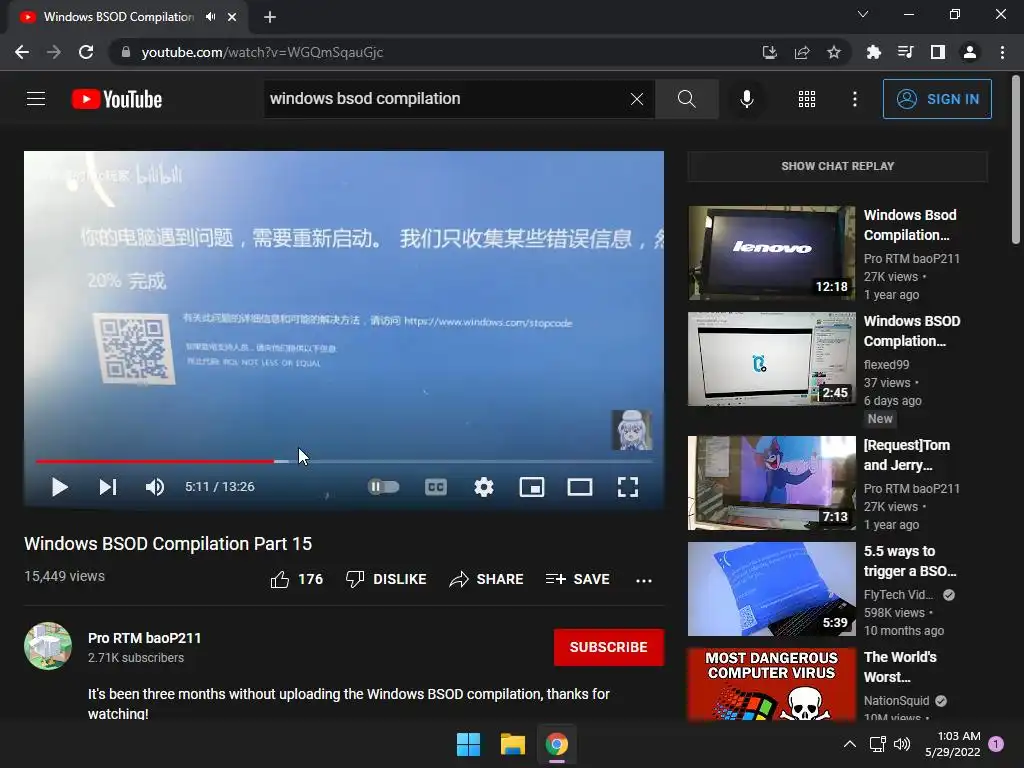
Task: Click the address bar URL
Action: (x=262, y=52)
